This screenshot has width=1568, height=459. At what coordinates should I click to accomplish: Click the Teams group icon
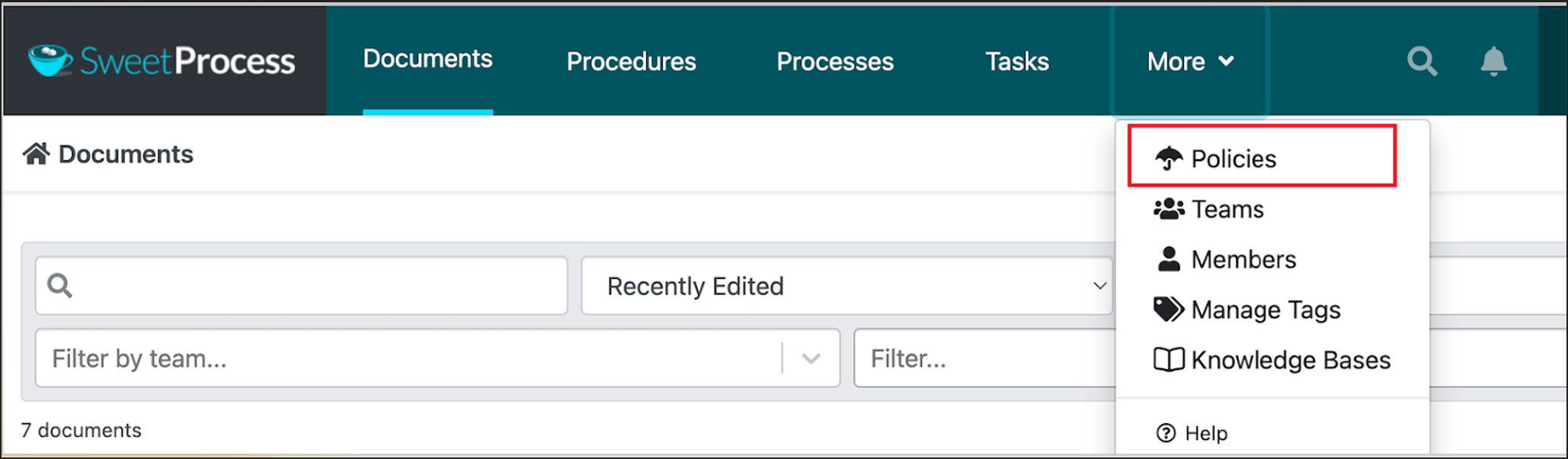(1168, 209)
